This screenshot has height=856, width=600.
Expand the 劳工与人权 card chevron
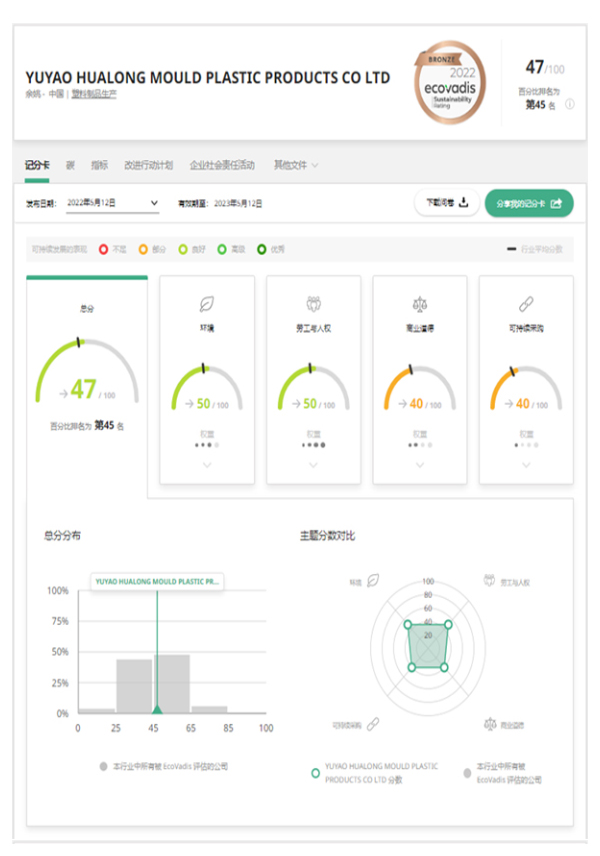point(313,465)
